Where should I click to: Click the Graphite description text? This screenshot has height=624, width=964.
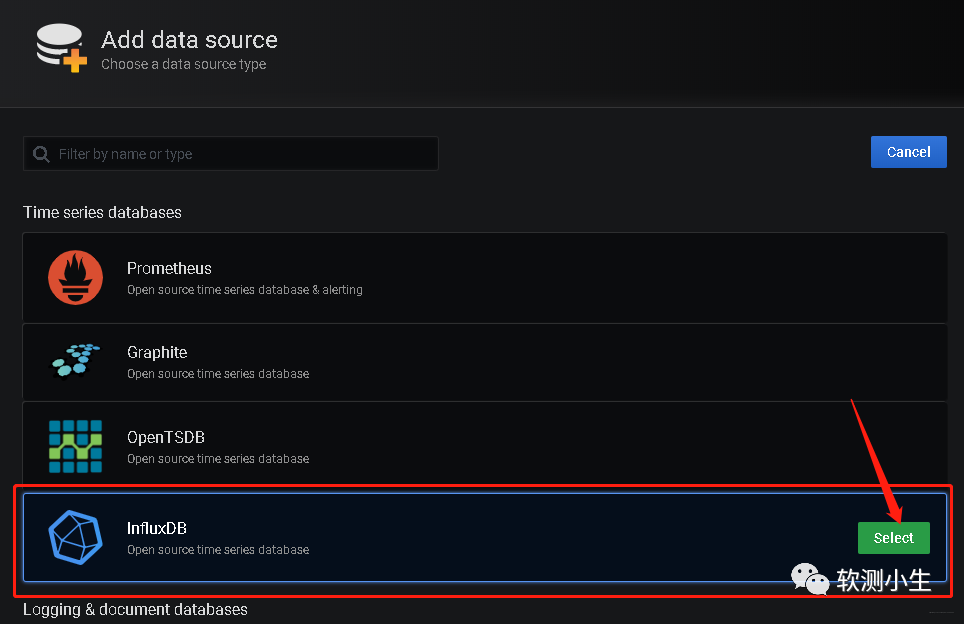[218, 374]
